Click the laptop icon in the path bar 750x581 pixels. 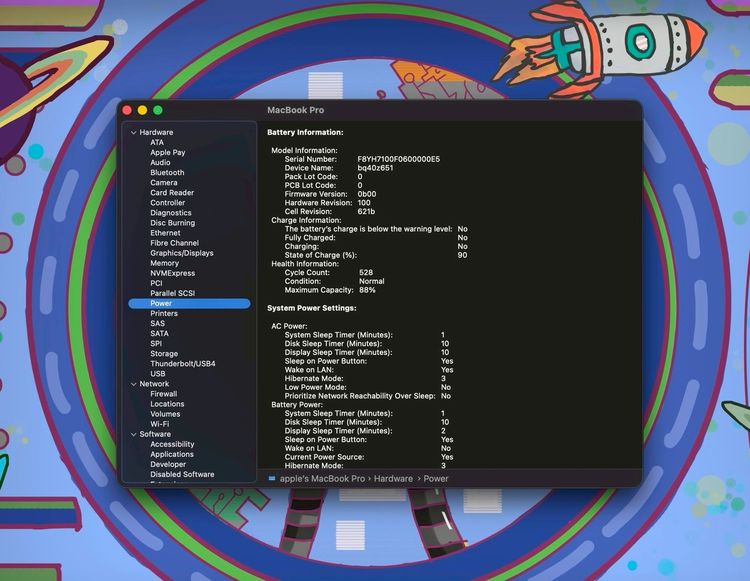coord(272,479)
